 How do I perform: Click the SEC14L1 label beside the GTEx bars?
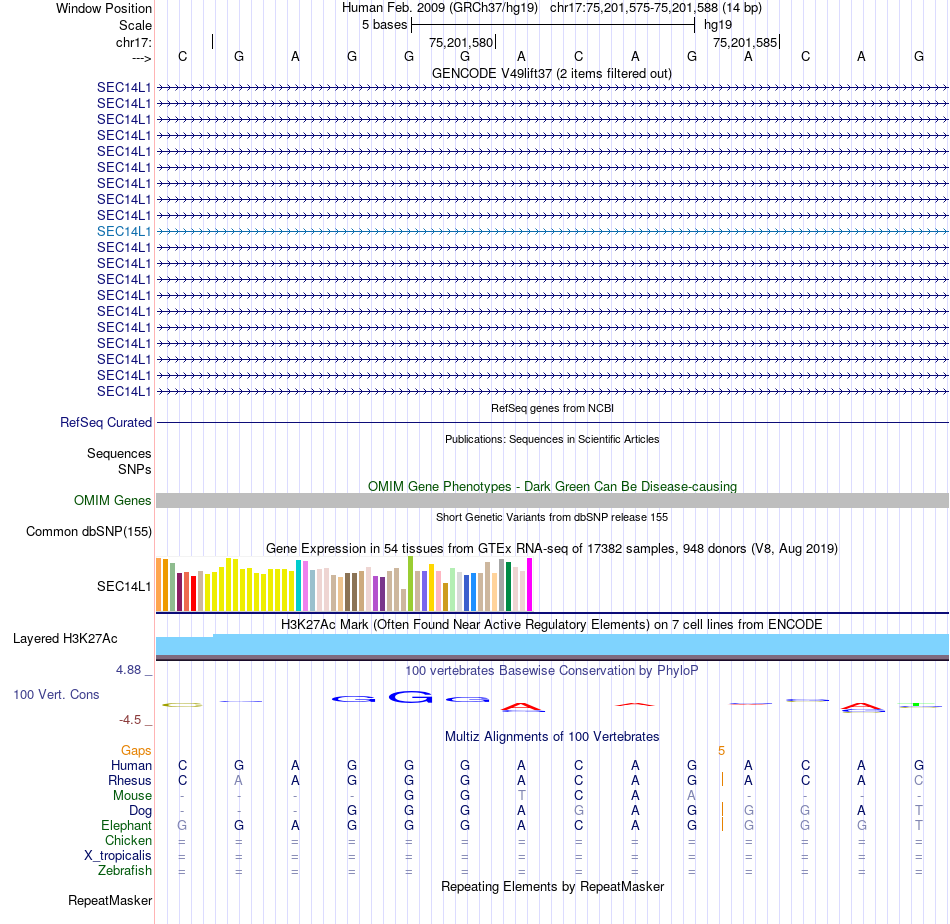coord(124,587)
